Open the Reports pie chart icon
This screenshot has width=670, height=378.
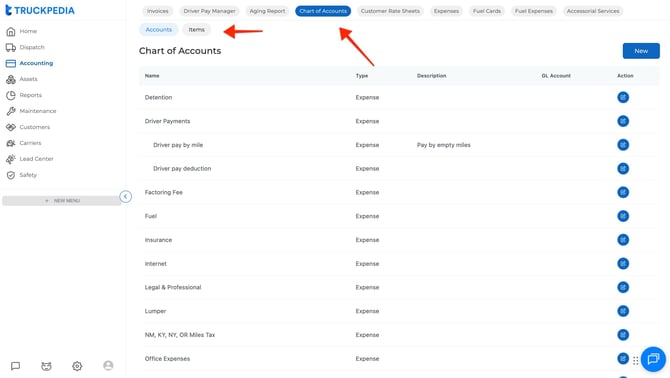[11, 95]
